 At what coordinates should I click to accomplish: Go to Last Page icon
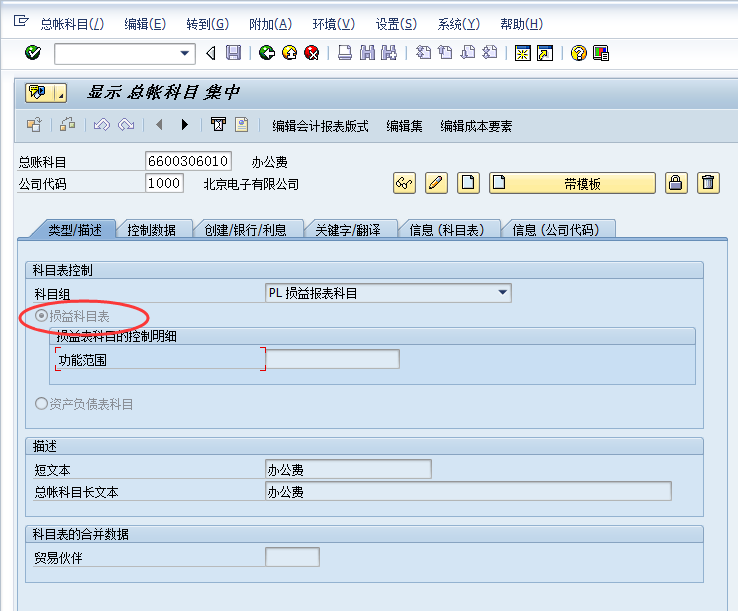(489, 53)
